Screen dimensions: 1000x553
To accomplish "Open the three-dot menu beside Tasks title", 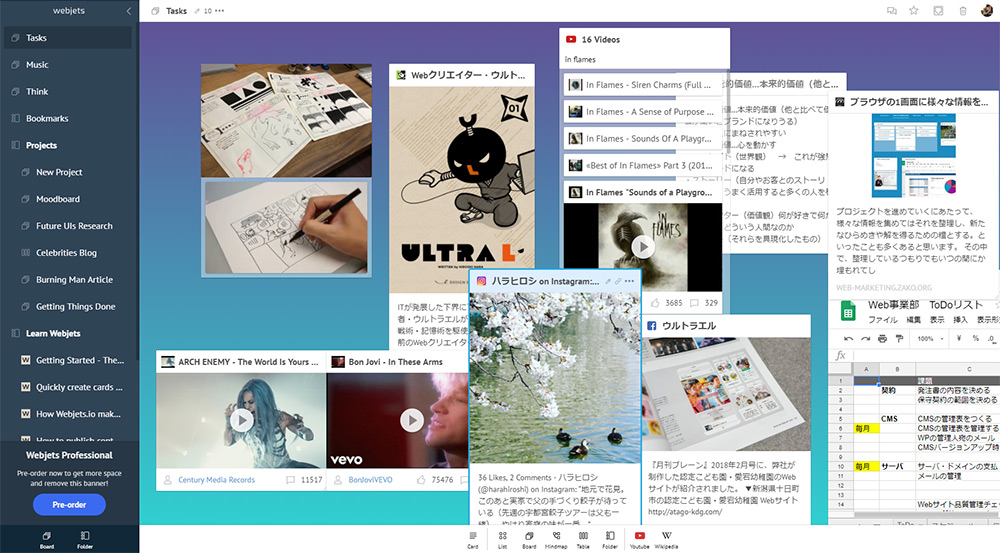I will pos(219,11).
